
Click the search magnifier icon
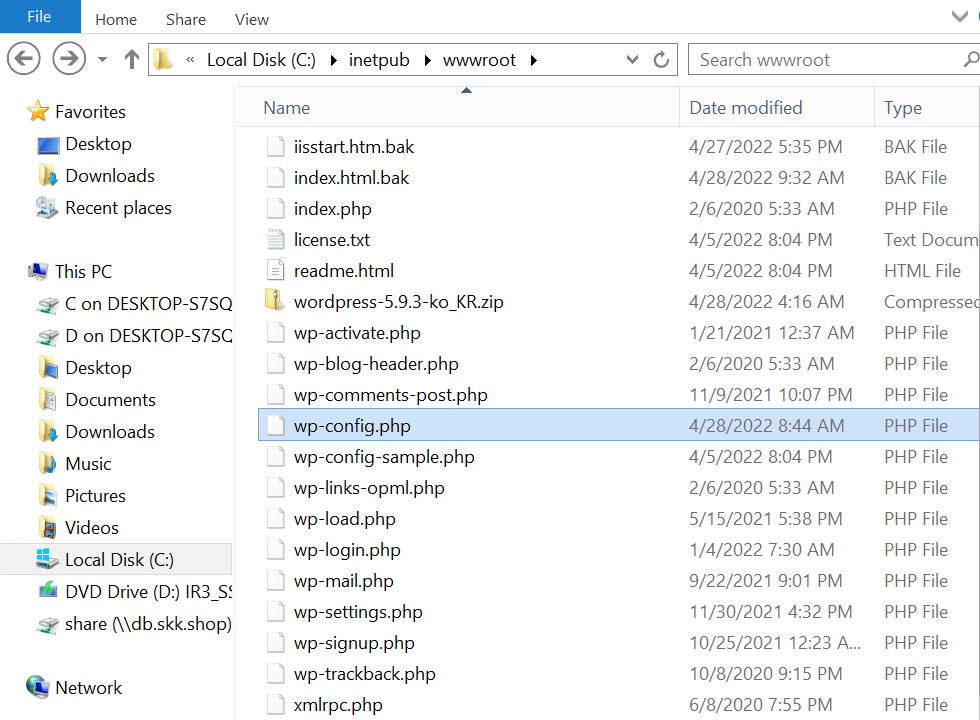pos(971,59)
